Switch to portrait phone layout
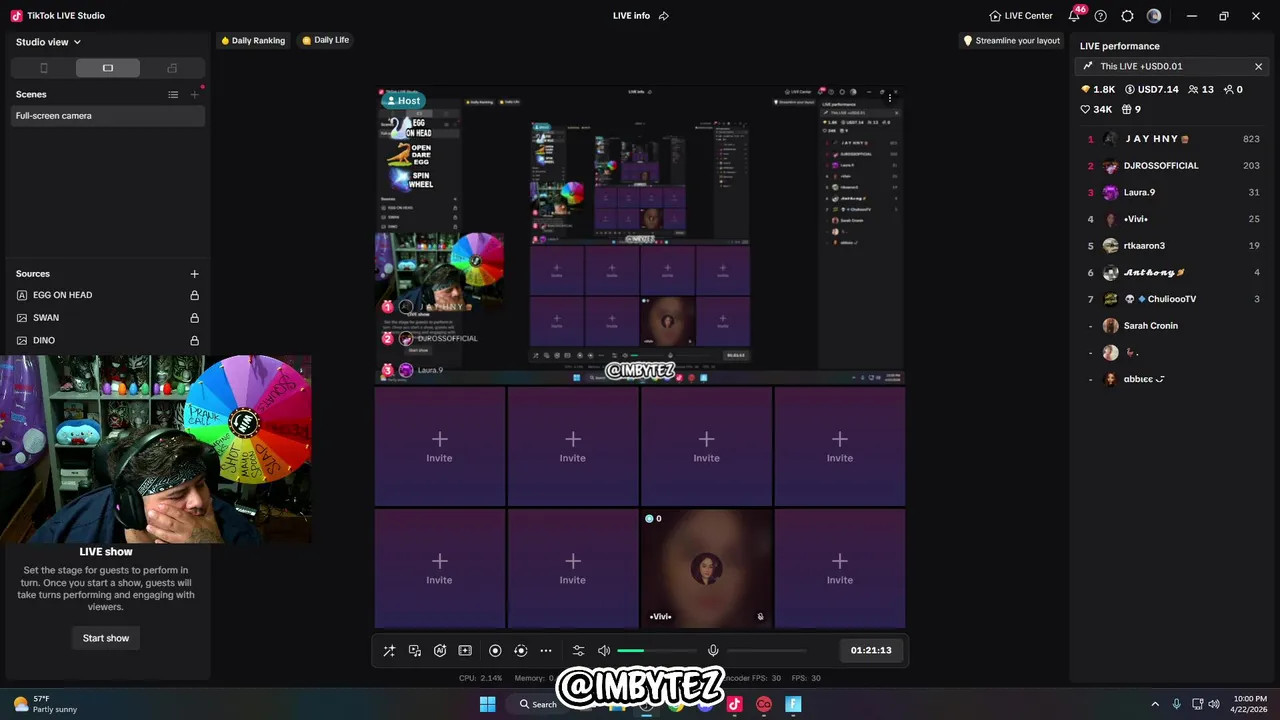The height and width of the screenshot is (720, 1280). (x=43, y=68)
